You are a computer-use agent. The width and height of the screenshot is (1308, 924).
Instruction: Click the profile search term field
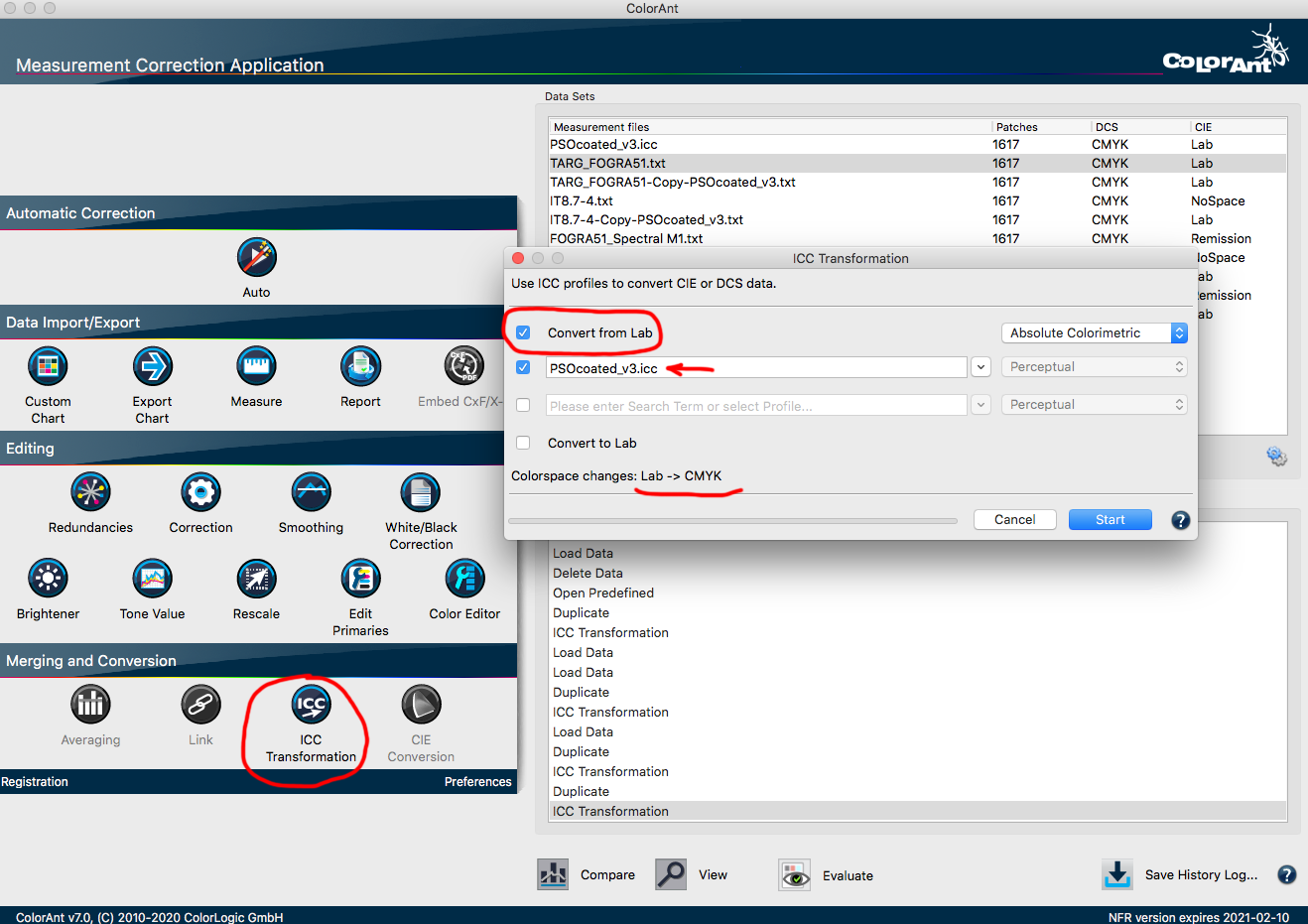click(x=756, y=405)
